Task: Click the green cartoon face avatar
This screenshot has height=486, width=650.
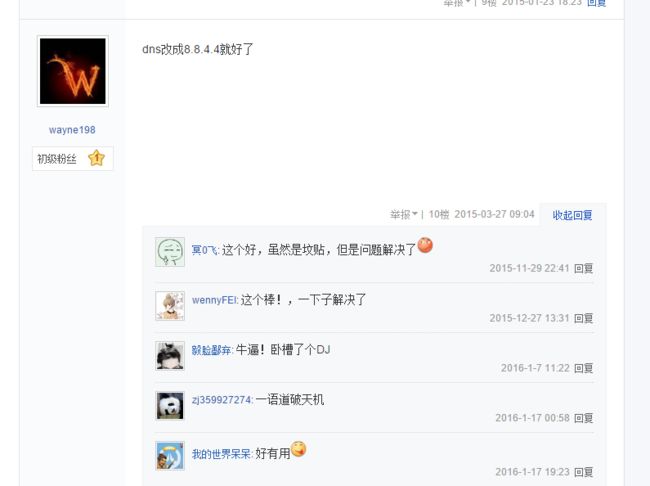Action: [x=170, y=252]
